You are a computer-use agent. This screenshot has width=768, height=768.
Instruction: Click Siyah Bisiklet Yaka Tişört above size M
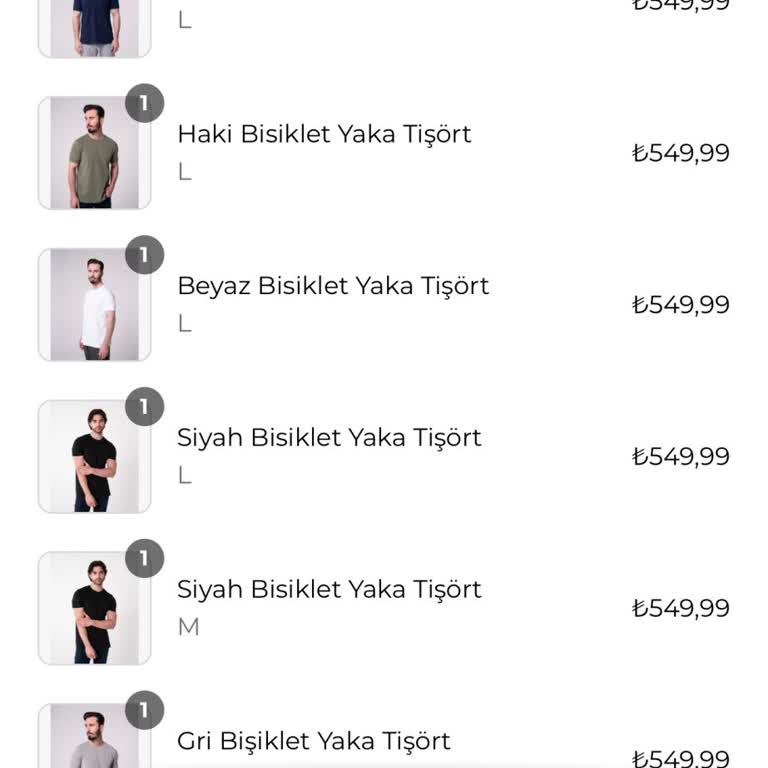(329, 590)
